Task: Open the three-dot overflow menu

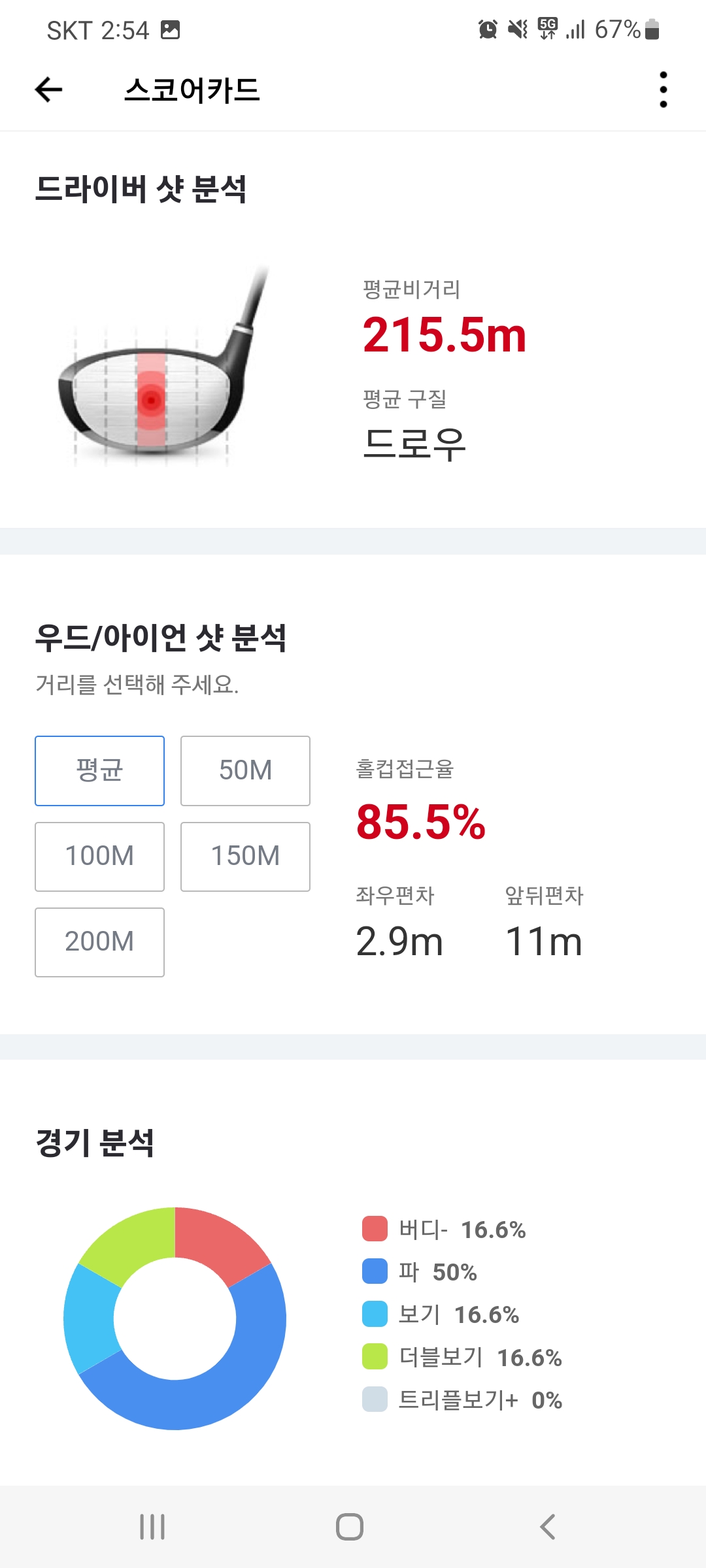Action: (664, 90)
